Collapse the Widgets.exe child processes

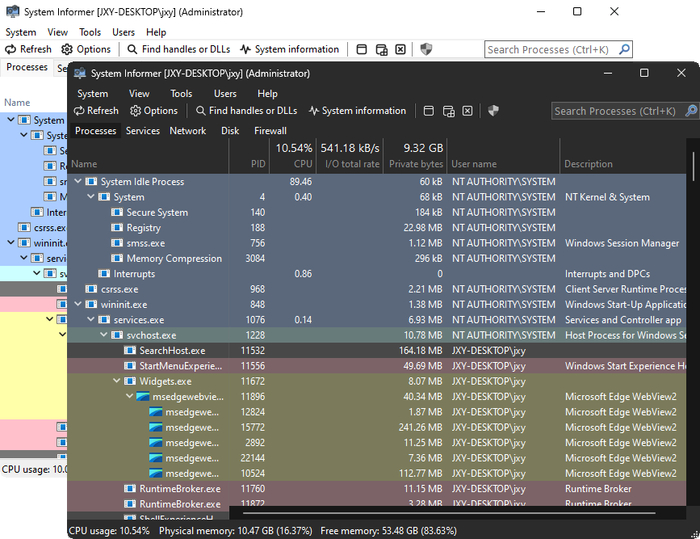coord(117,381)
